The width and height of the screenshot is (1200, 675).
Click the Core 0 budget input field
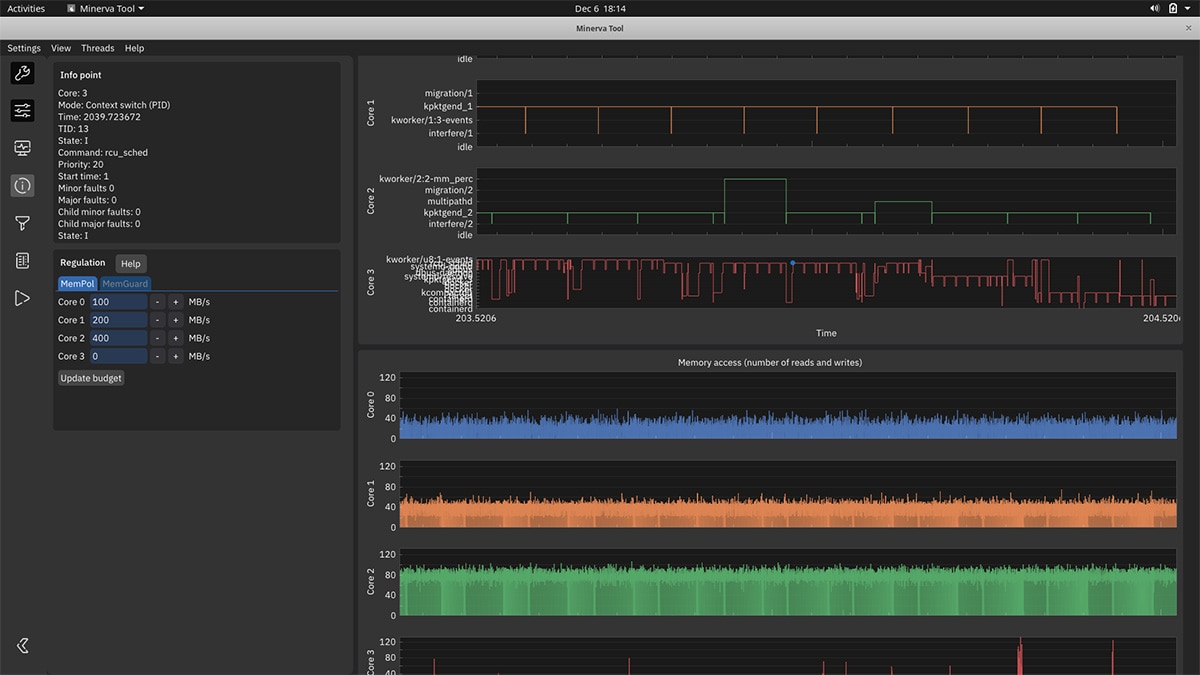(x=118, y=302)
